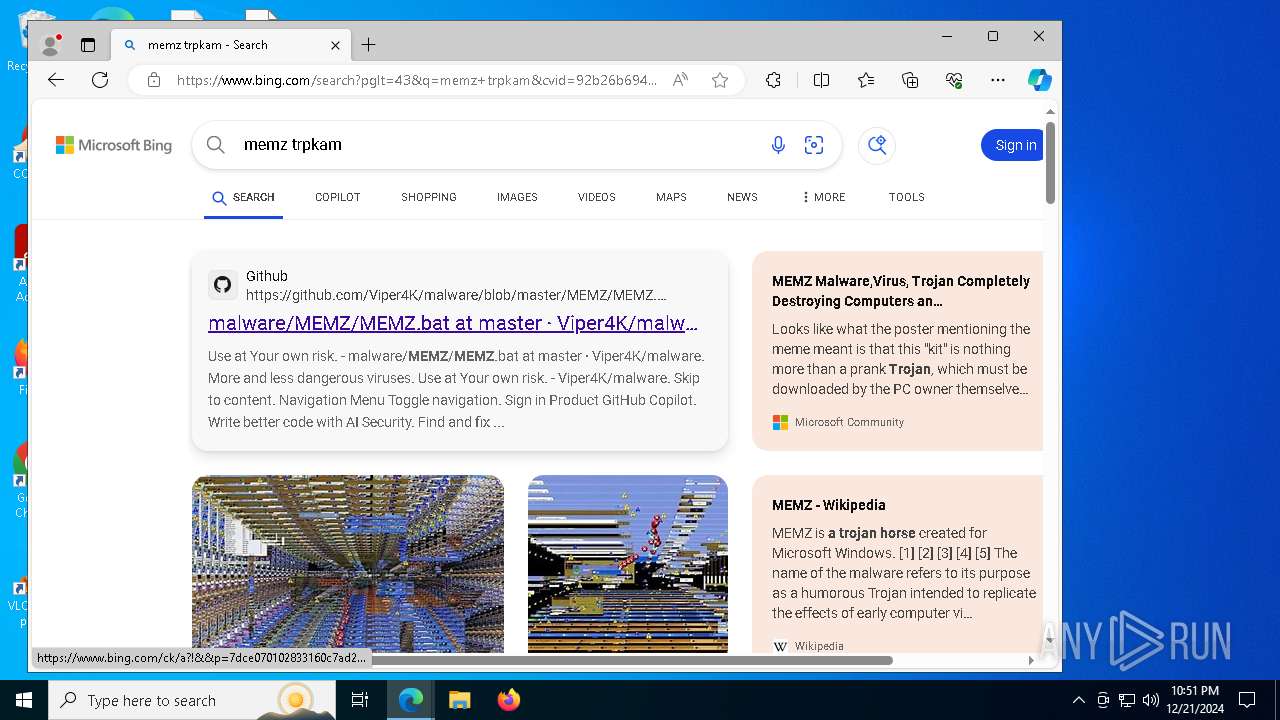The image size is (1280, 720).
Task: Open File Explorer from taskbar
Action: [x=459, y=700]
